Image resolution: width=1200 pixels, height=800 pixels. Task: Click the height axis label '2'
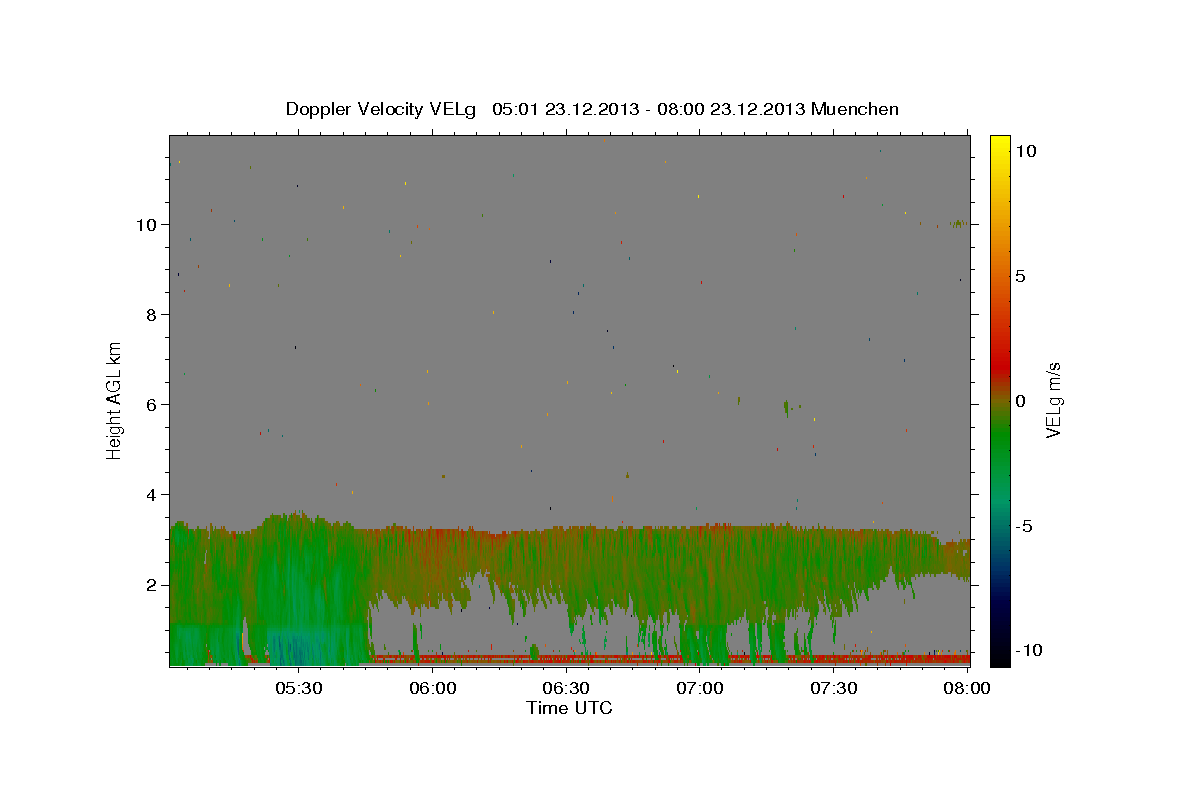pyautogui.click(x=153, y=585)
